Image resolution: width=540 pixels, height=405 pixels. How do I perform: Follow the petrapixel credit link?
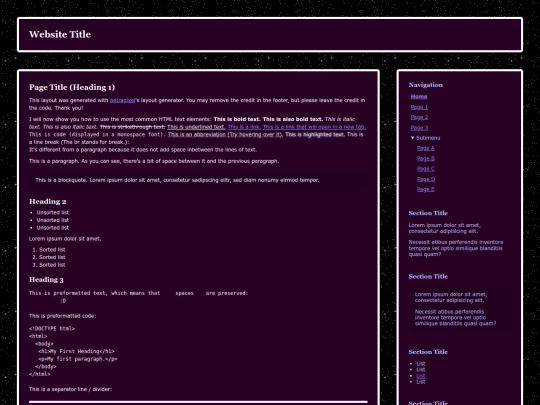[x=123, y=100]
